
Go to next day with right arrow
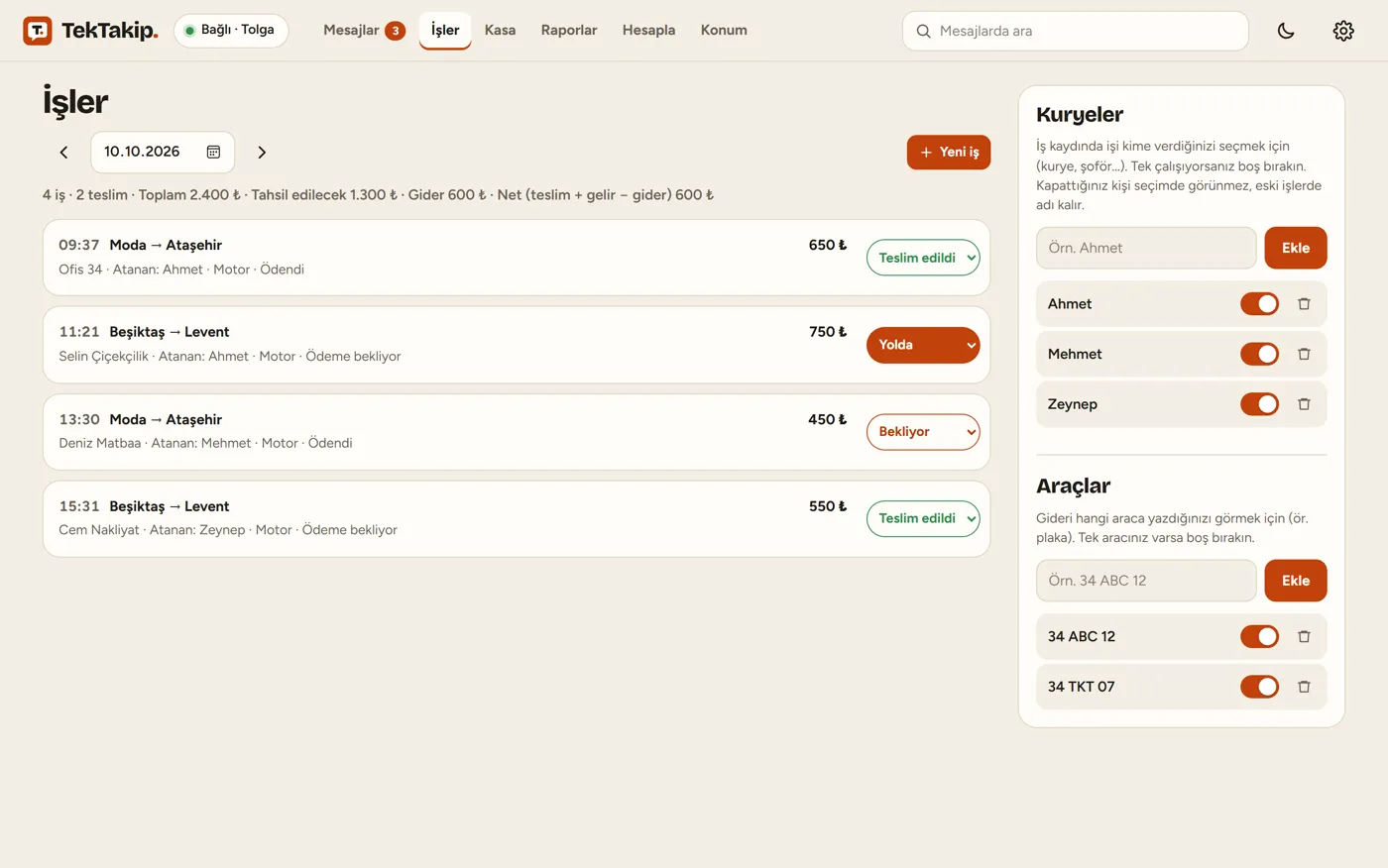click(x=262, y=153)
